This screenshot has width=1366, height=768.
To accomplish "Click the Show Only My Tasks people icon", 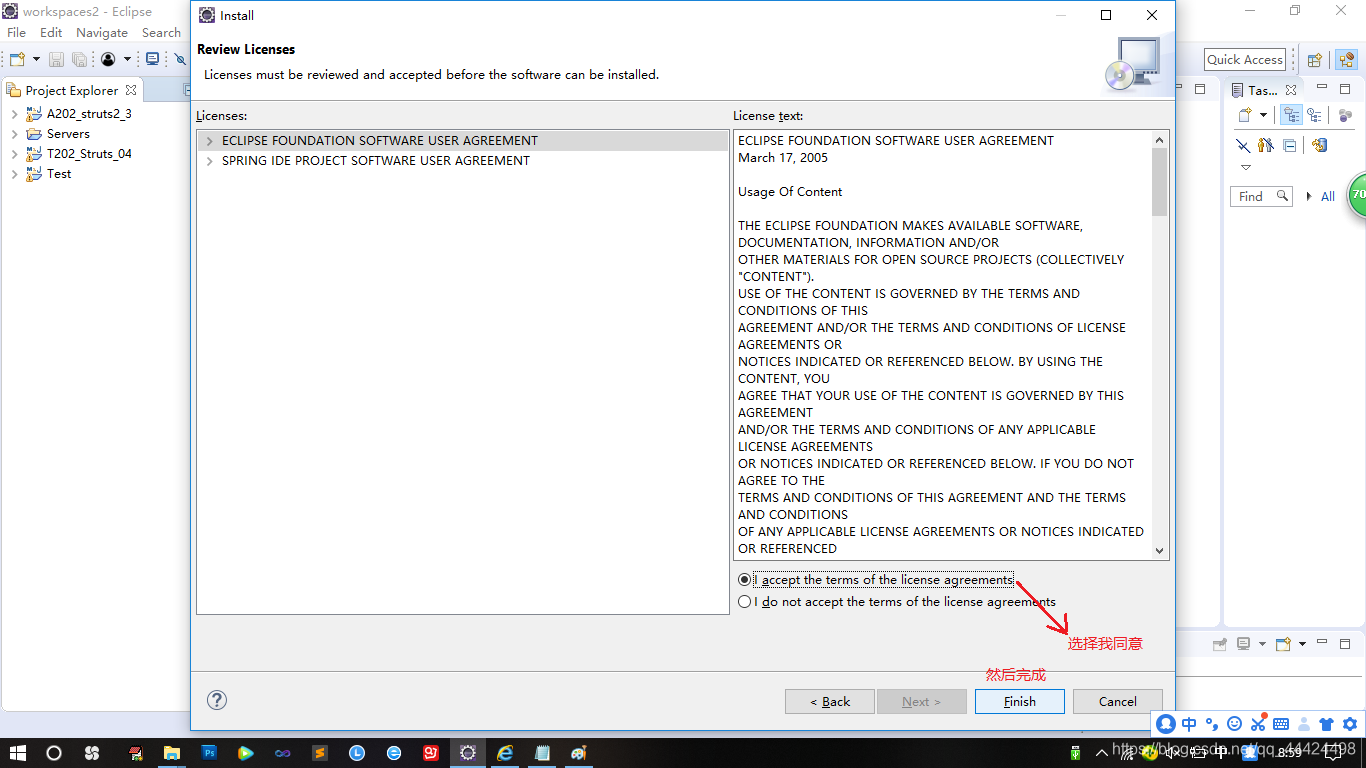I will click(x=1266, y=145).
